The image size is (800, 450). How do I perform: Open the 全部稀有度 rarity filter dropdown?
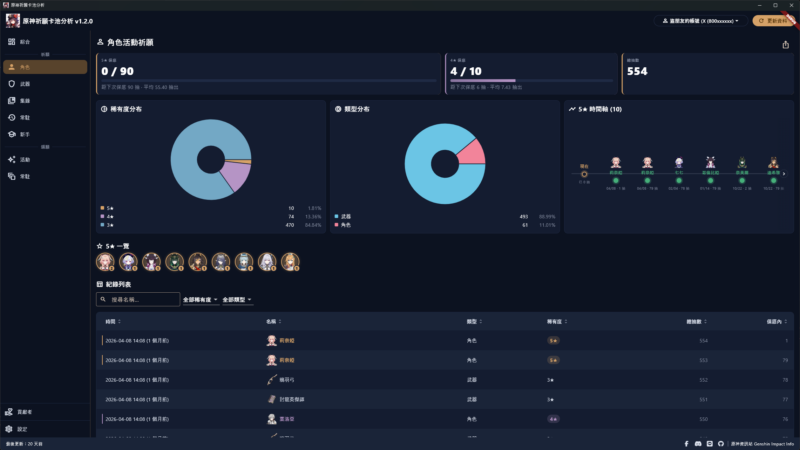coord(201,299)
